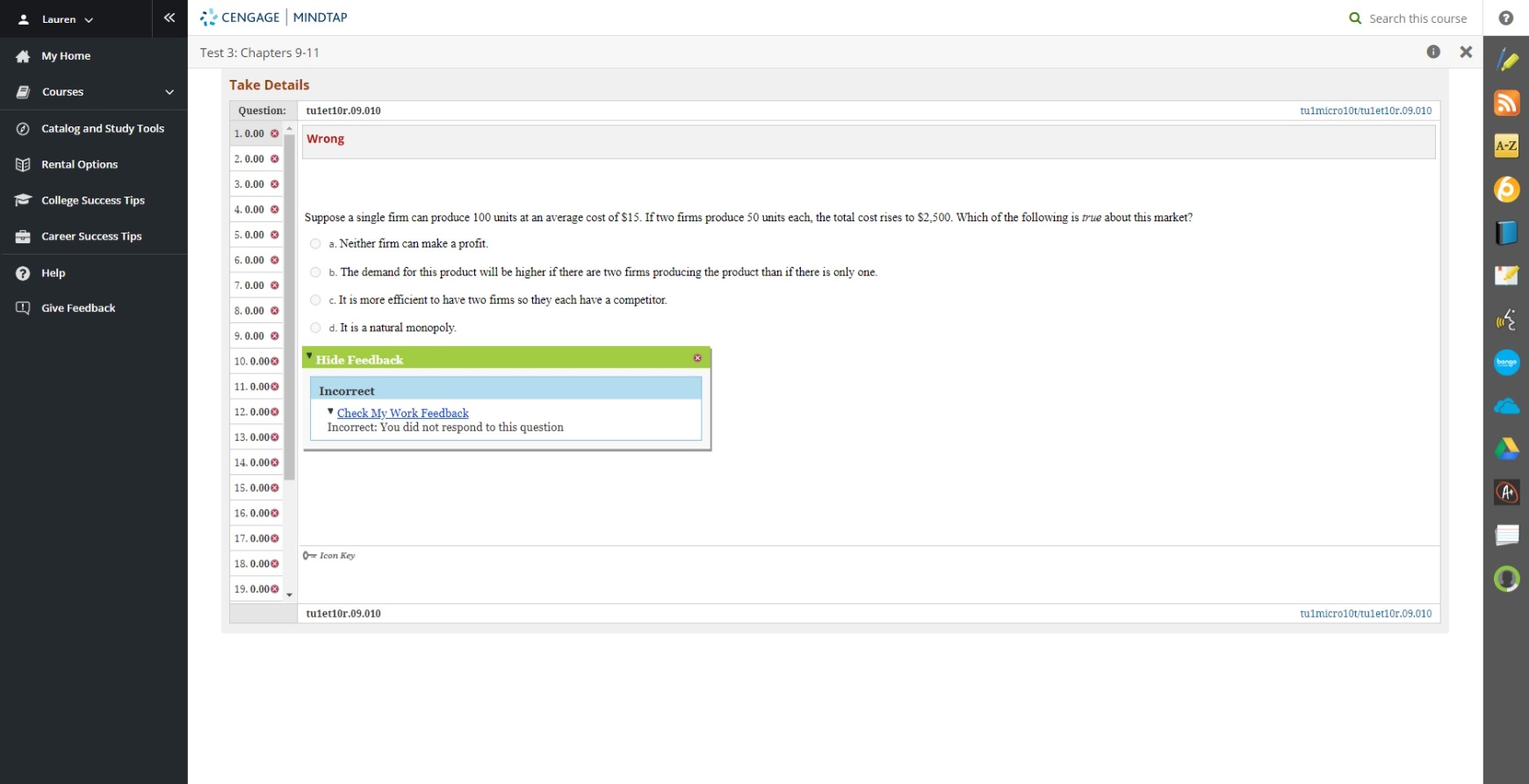Click the Check My Work Feedback link
The width and height of the screenshot is (1529, 784).
coord(402,413)
